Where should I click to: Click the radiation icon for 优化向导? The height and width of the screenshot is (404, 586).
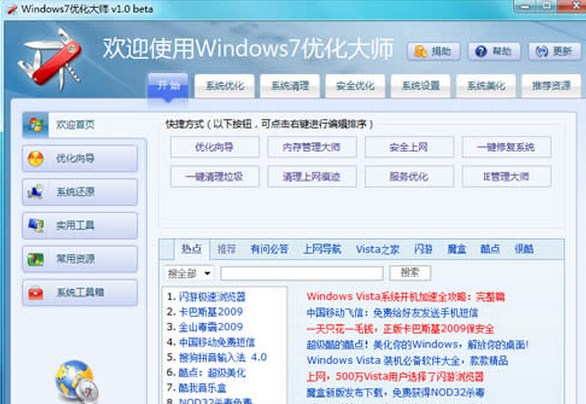(36, 158)
